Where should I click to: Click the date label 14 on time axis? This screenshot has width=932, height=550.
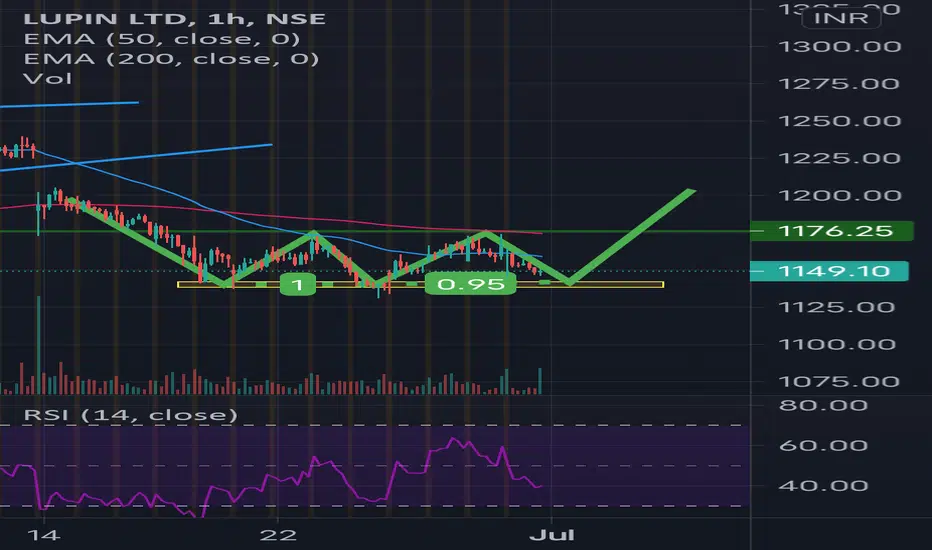44,535
